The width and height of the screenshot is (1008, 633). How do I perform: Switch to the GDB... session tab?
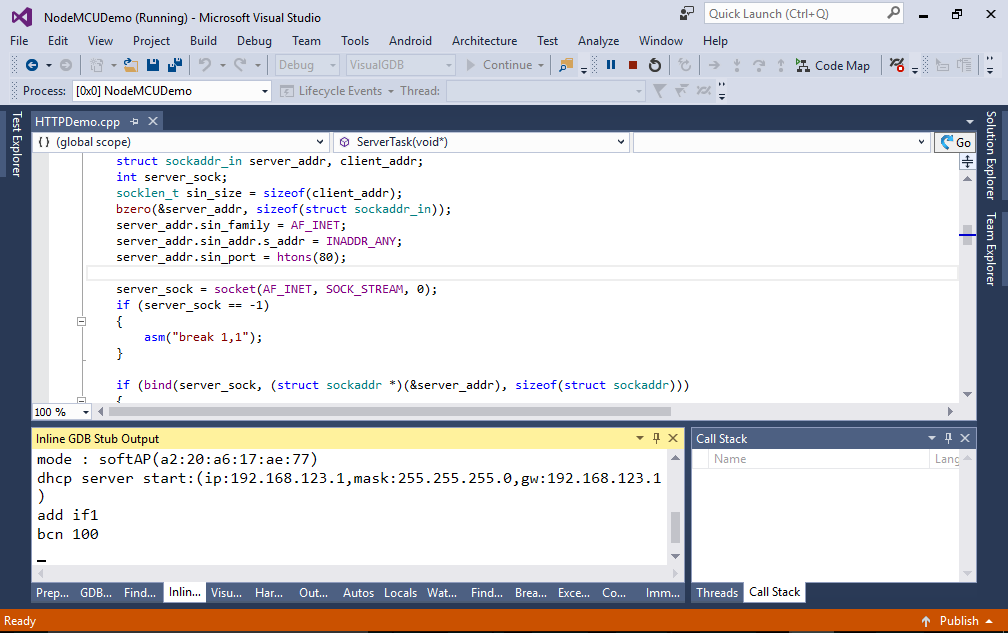click(96, 593)
